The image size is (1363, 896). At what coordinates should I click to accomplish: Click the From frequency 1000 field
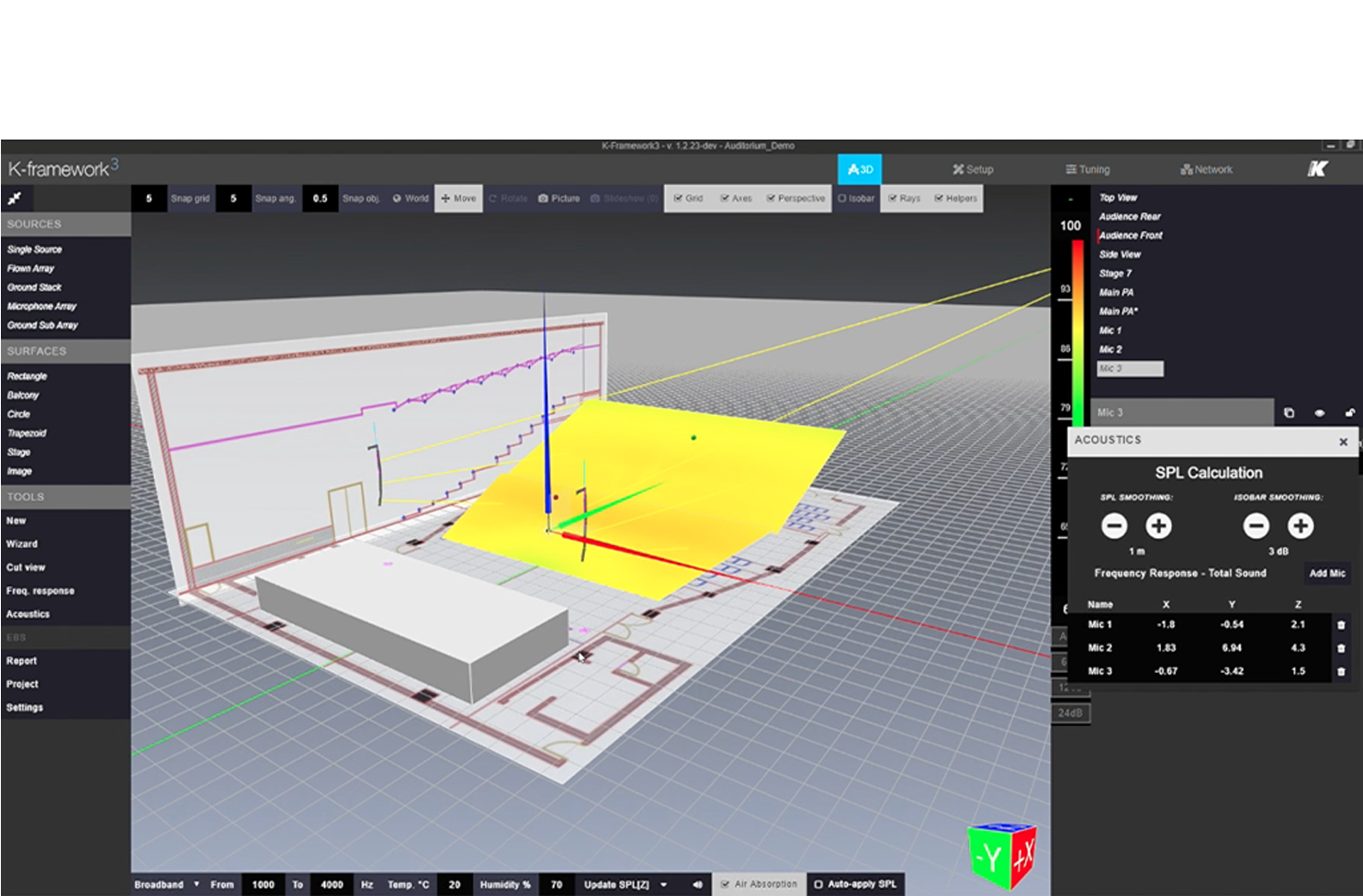pyautogui.click(x=264, y=885)
